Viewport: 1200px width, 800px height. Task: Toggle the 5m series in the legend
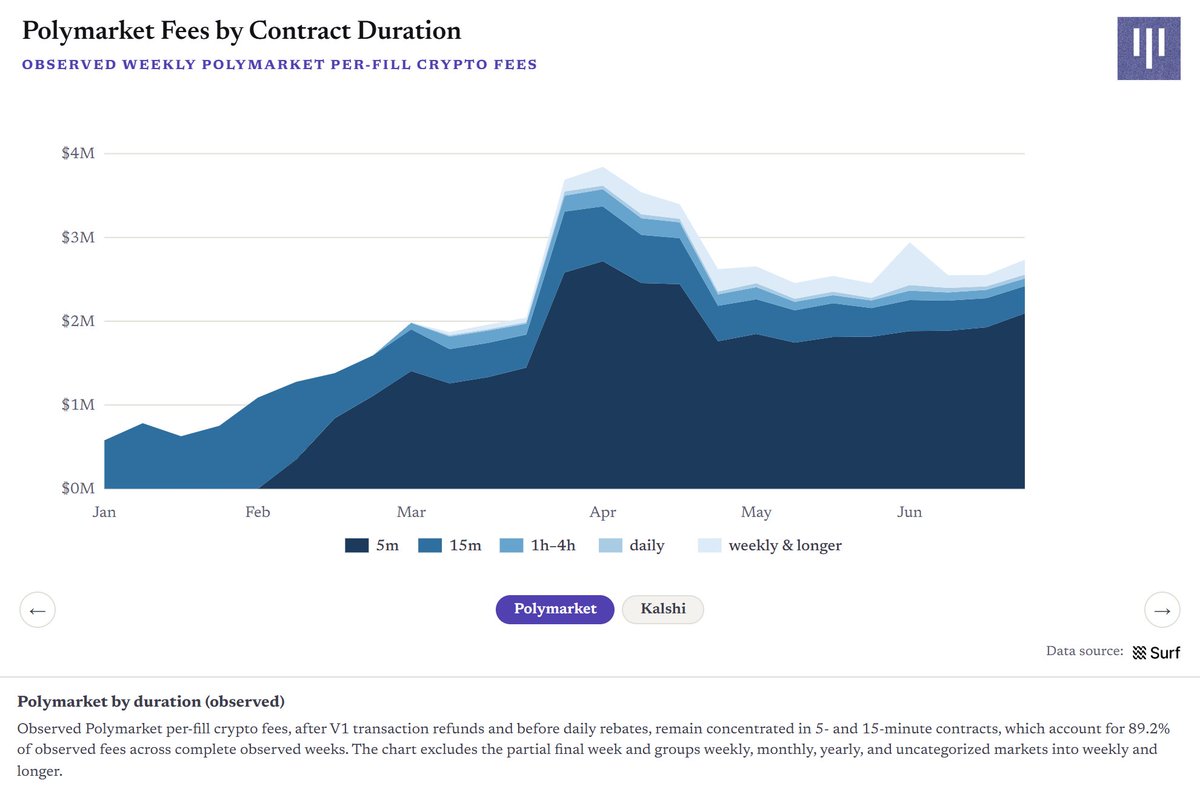[372, 546]
